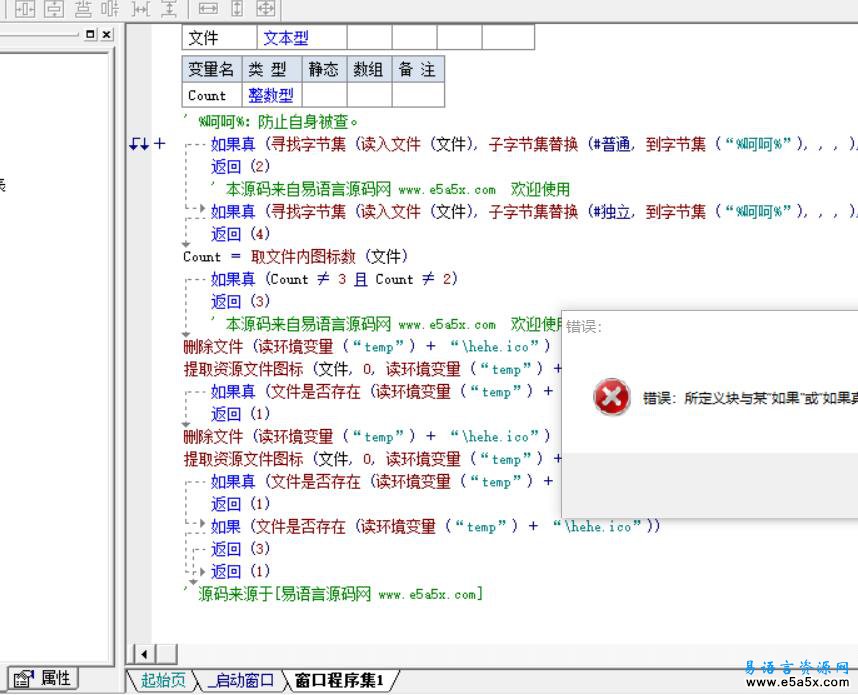Open the 属性 panel tab
Image resolution: width=858 pixels, height=695 pixels.
[44, 678]
